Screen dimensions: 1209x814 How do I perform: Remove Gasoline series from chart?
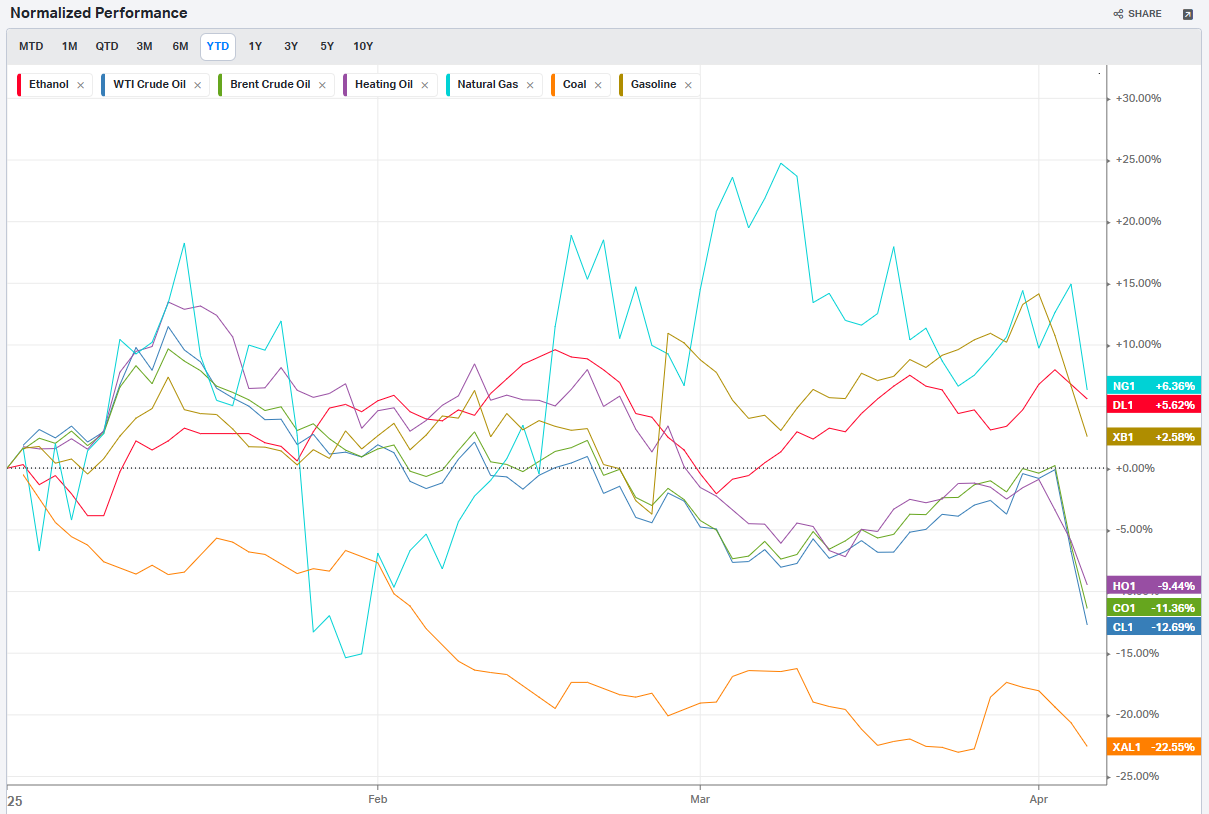tap(688, 85)
